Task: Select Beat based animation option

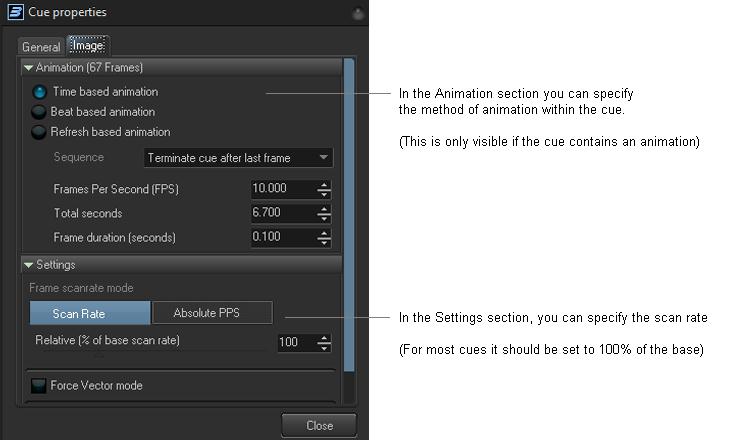Action: point(39,112)
